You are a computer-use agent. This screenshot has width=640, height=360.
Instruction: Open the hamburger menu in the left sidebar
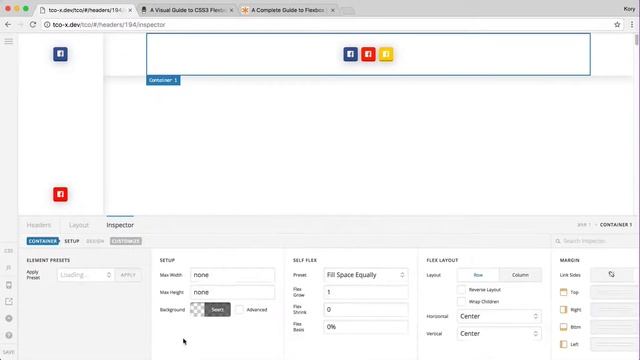tap(9, 41)
